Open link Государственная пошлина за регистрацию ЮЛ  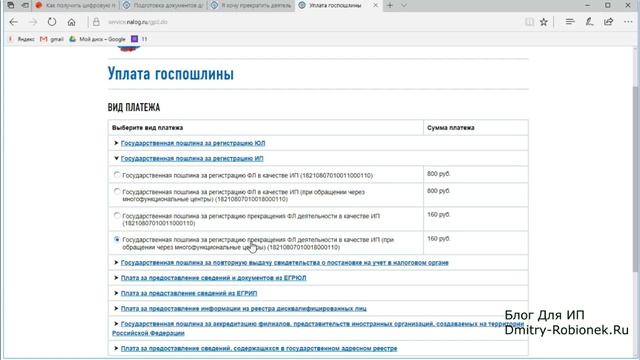coord(193,143)
